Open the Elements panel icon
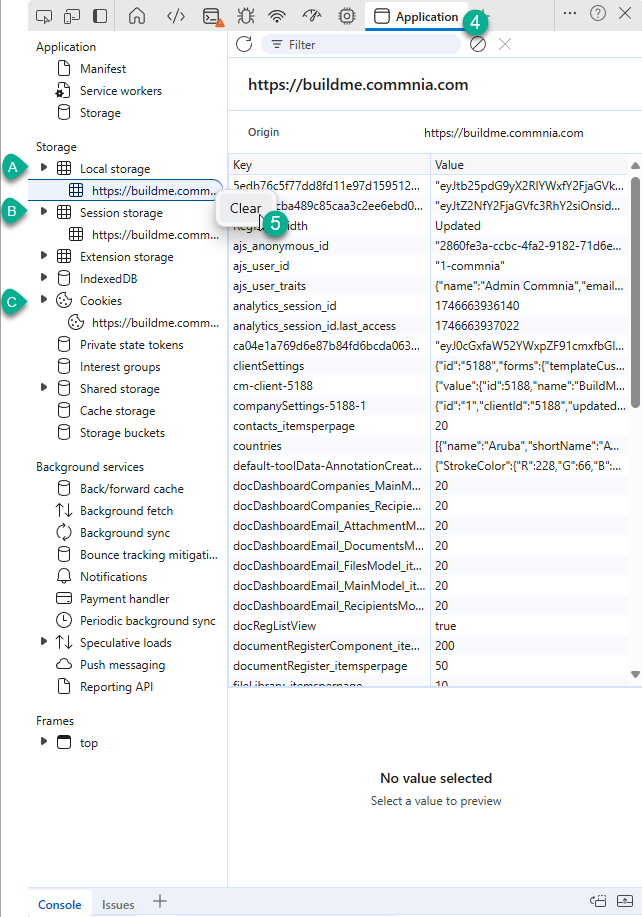The height and width of the screenshot is (917, 642). 175,15
